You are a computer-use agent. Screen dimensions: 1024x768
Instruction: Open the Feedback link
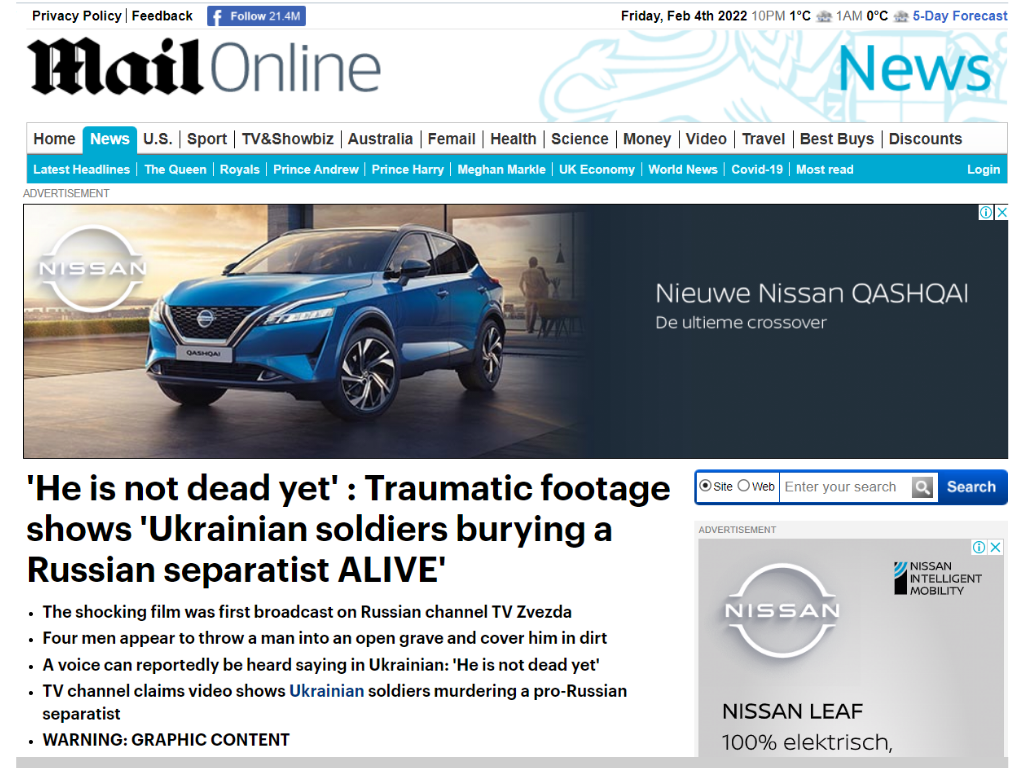coord(162,16)
